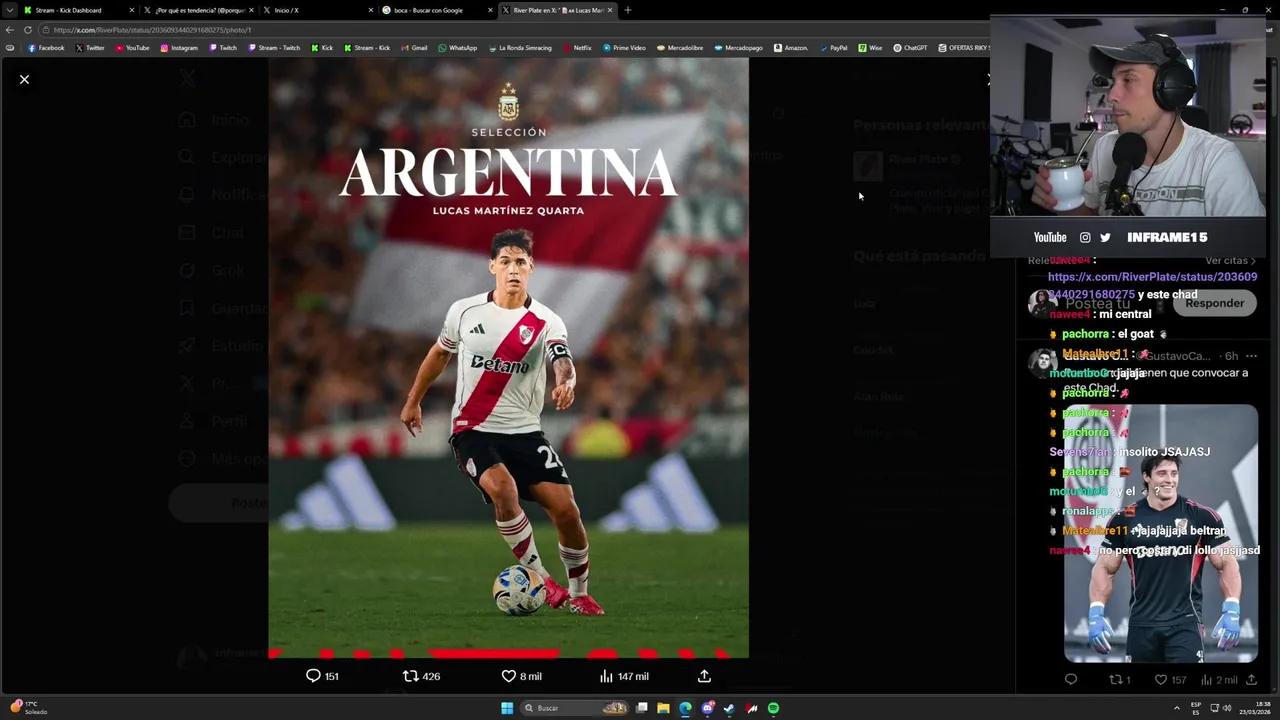Open the OFERTAS RIKY bookmark

coord(964,48)
